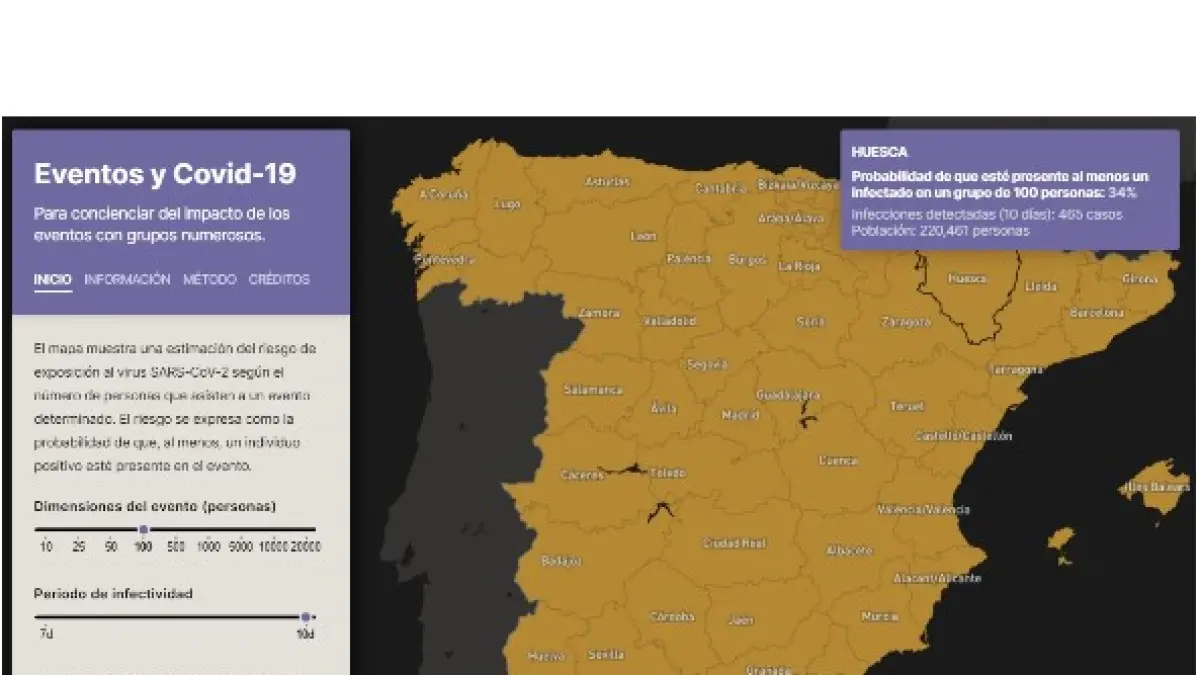The image size is (1200, 675).
Task: Set event size slider to 10 people
Action: click(x=46, y=529)
